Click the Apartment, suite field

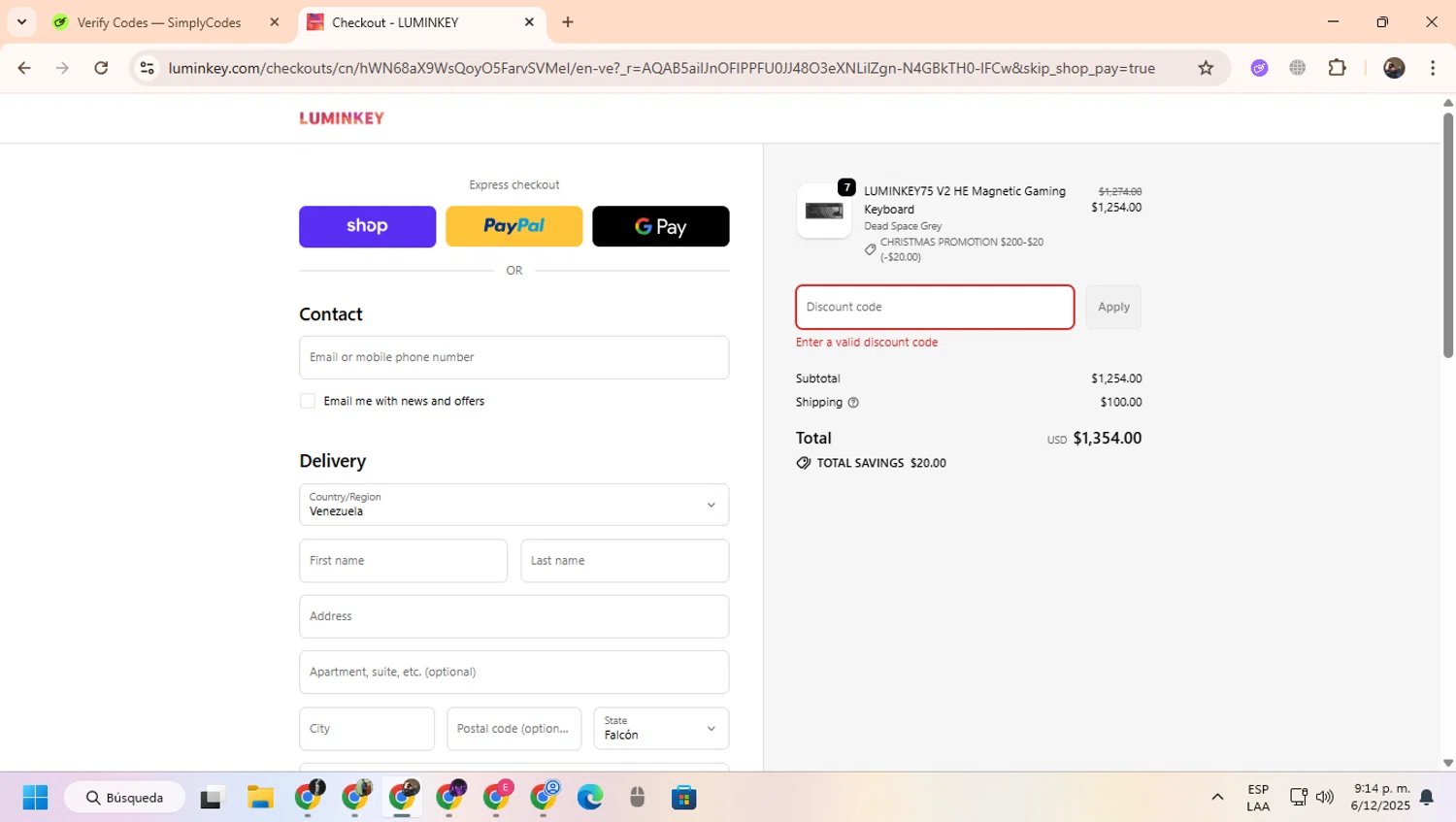513,672
